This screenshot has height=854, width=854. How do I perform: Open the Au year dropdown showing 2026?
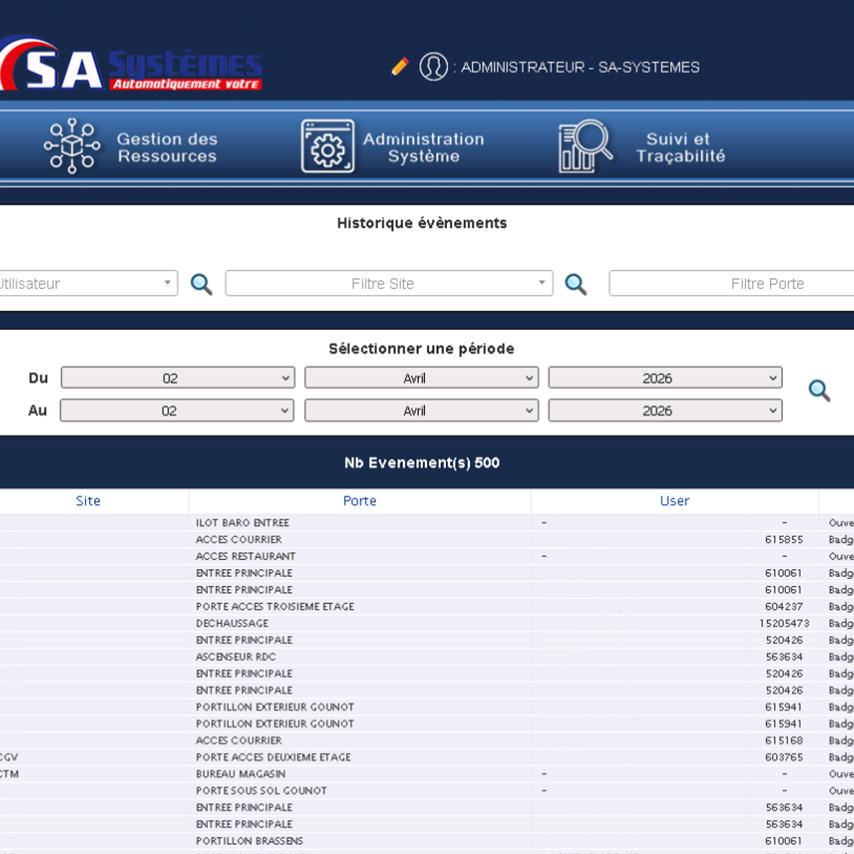pos(665,411)
